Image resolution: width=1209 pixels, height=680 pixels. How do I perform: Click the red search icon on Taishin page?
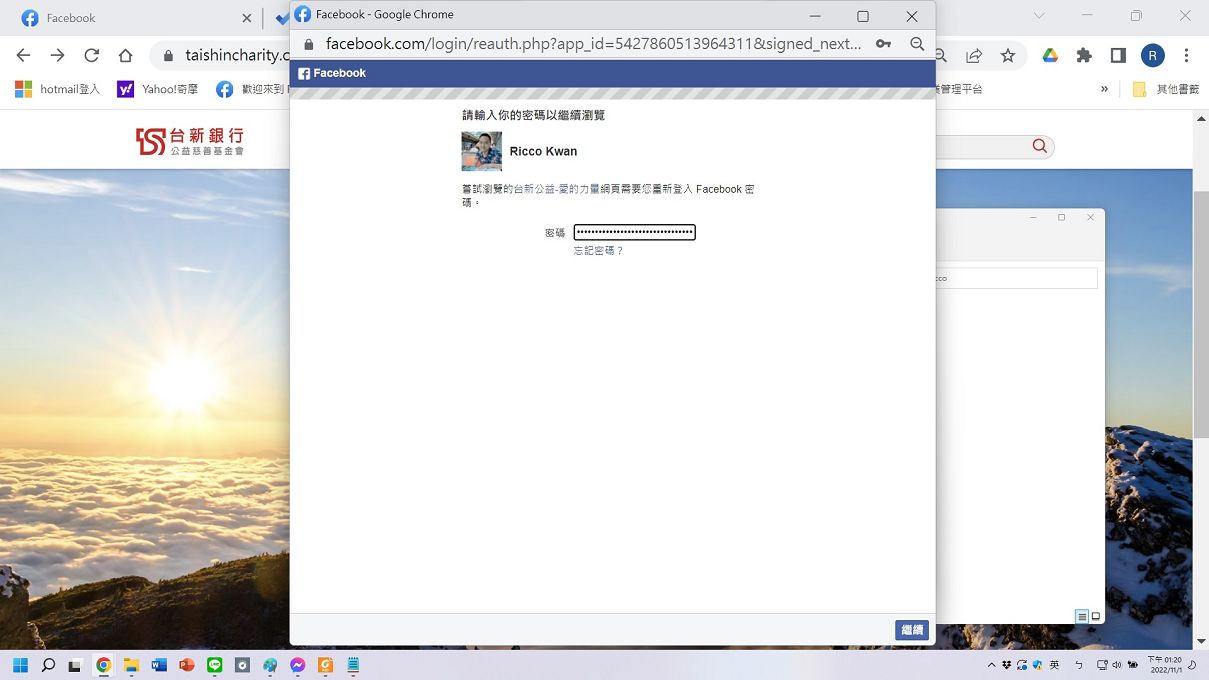[x=1040, y=147]
